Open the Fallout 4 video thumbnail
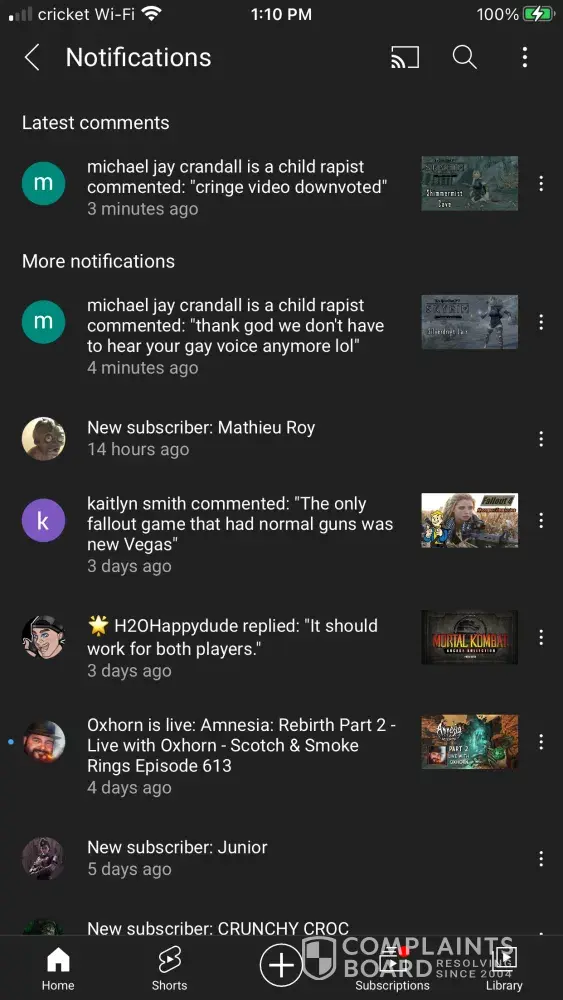The image size is (563, 1000). 470,520
